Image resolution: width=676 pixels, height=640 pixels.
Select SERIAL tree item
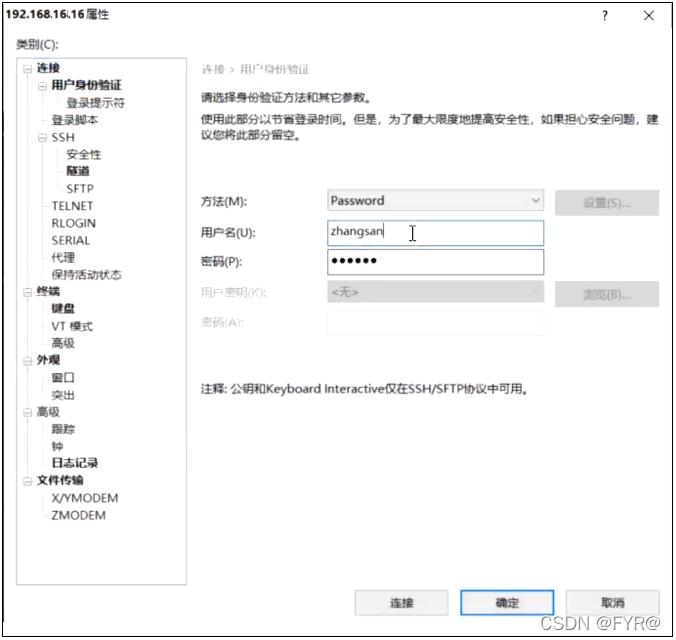point(71,241)
